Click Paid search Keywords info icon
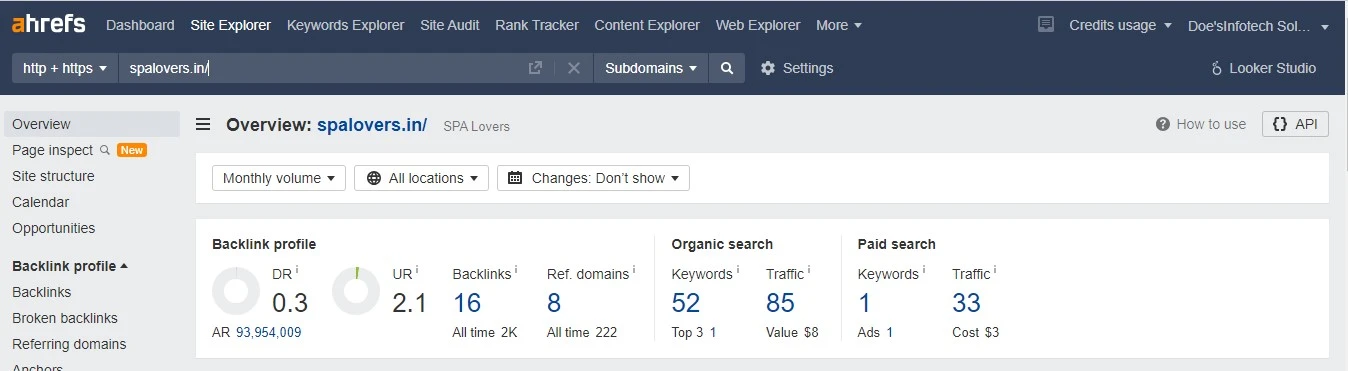 924,269
